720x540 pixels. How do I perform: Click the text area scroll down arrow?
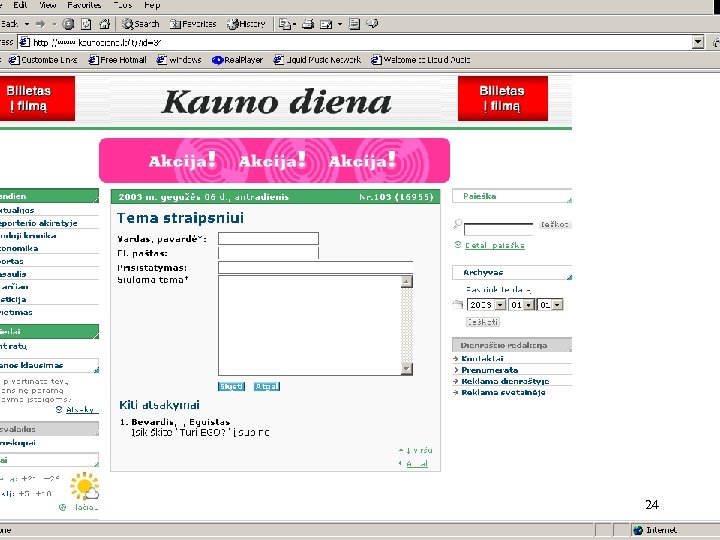407,369
